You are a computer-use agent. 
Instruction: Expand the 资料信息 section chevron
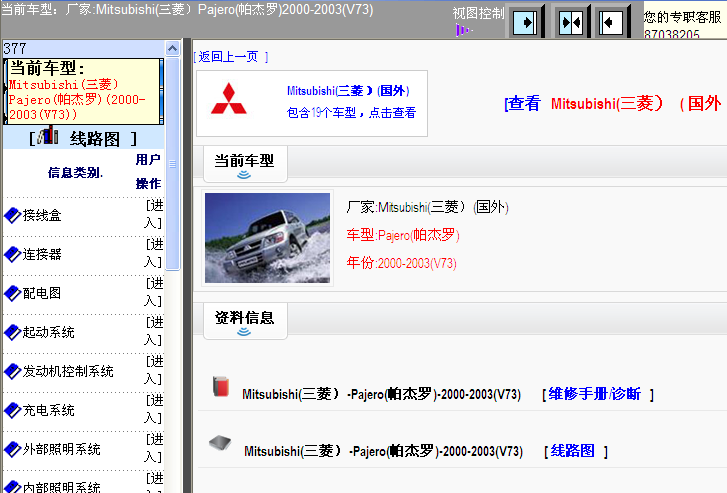point(244,332)
